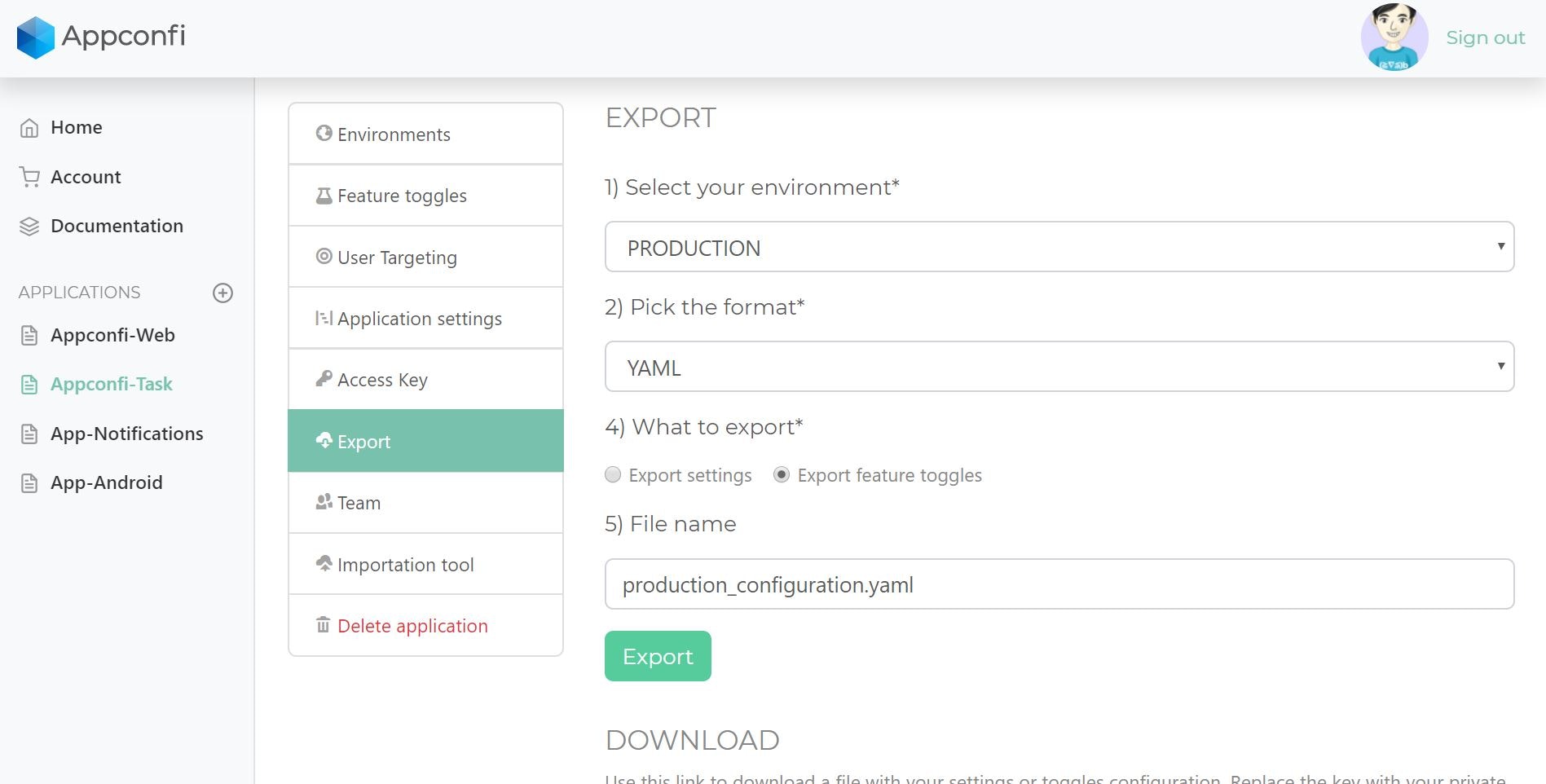
Task: Click the APPLICATIONS section heading
Action: point(80,293)
